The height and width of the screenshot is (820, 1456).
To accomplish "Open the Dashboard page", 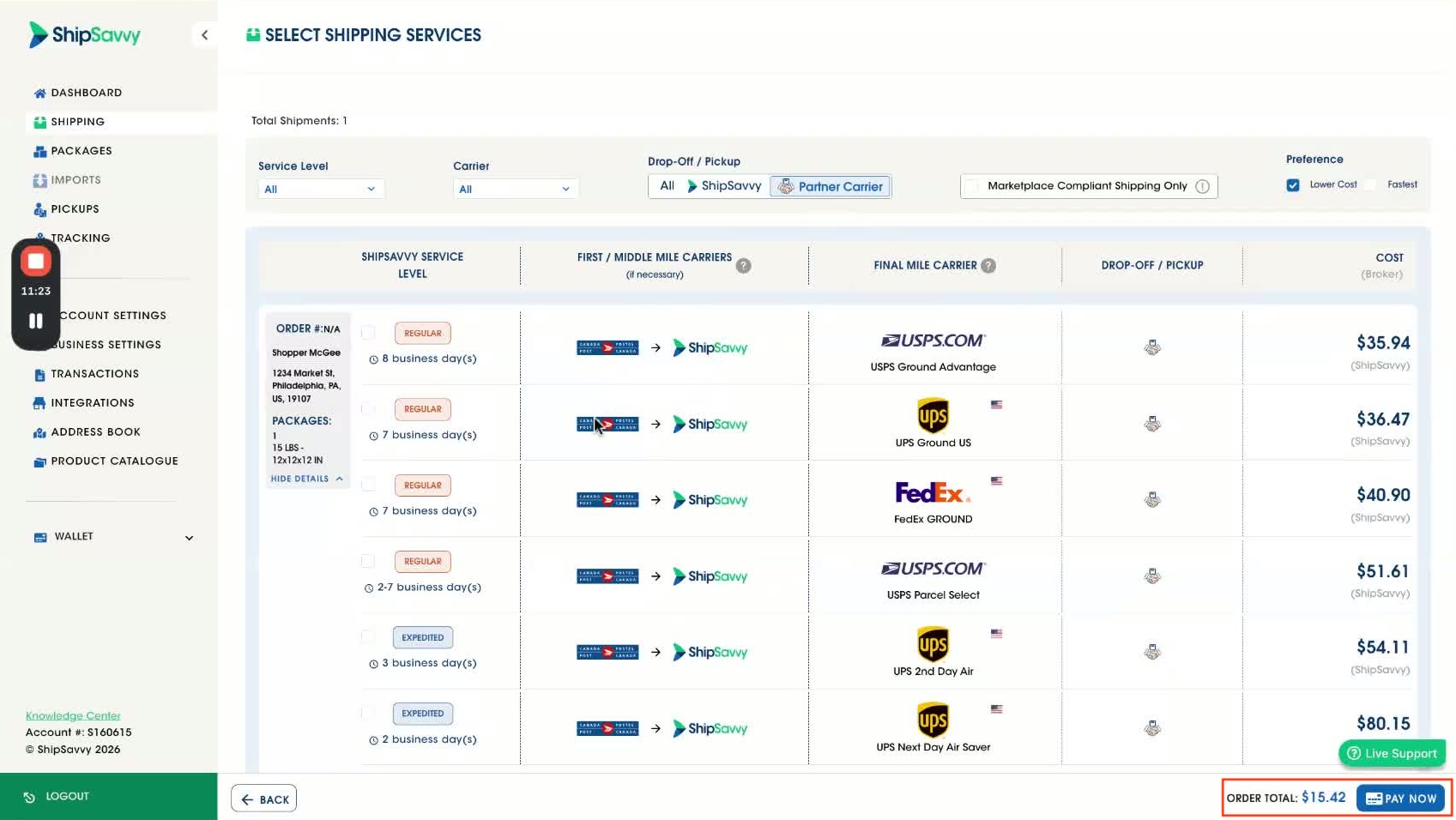I will pos(86,93).
